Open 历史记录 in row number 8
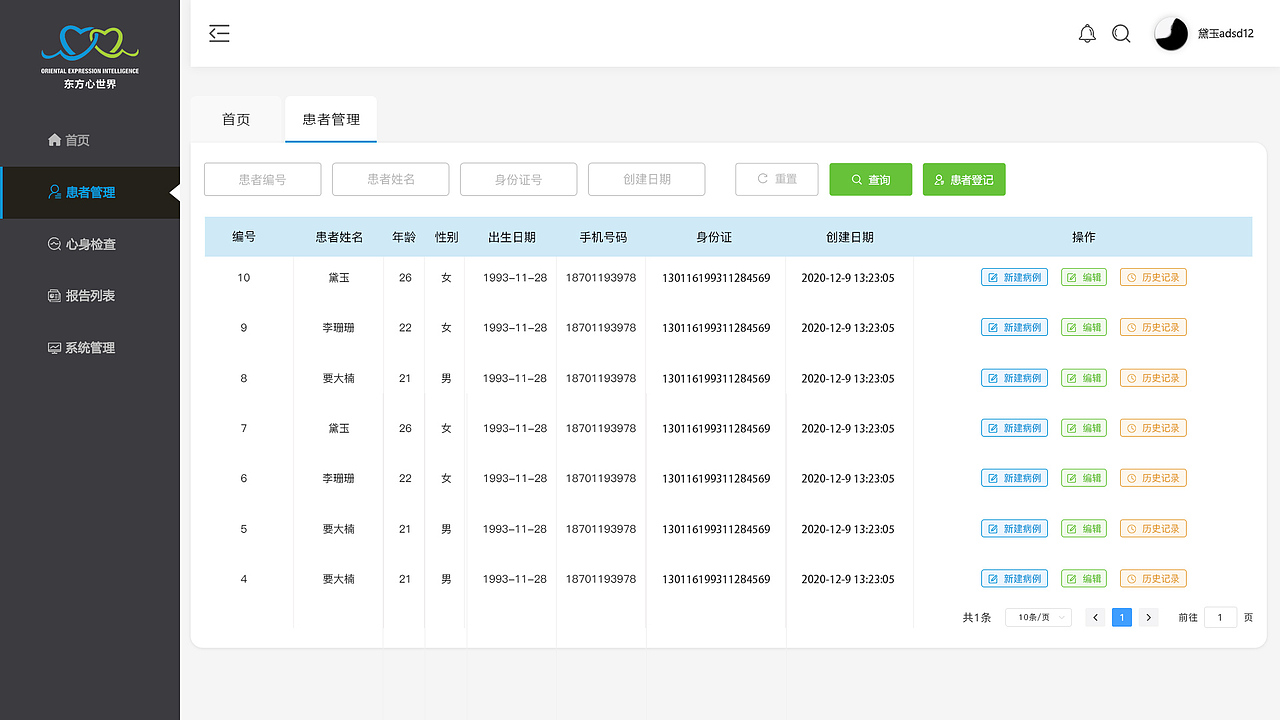This screenshot has width=1280, height=720. [x=1153, y=378]
